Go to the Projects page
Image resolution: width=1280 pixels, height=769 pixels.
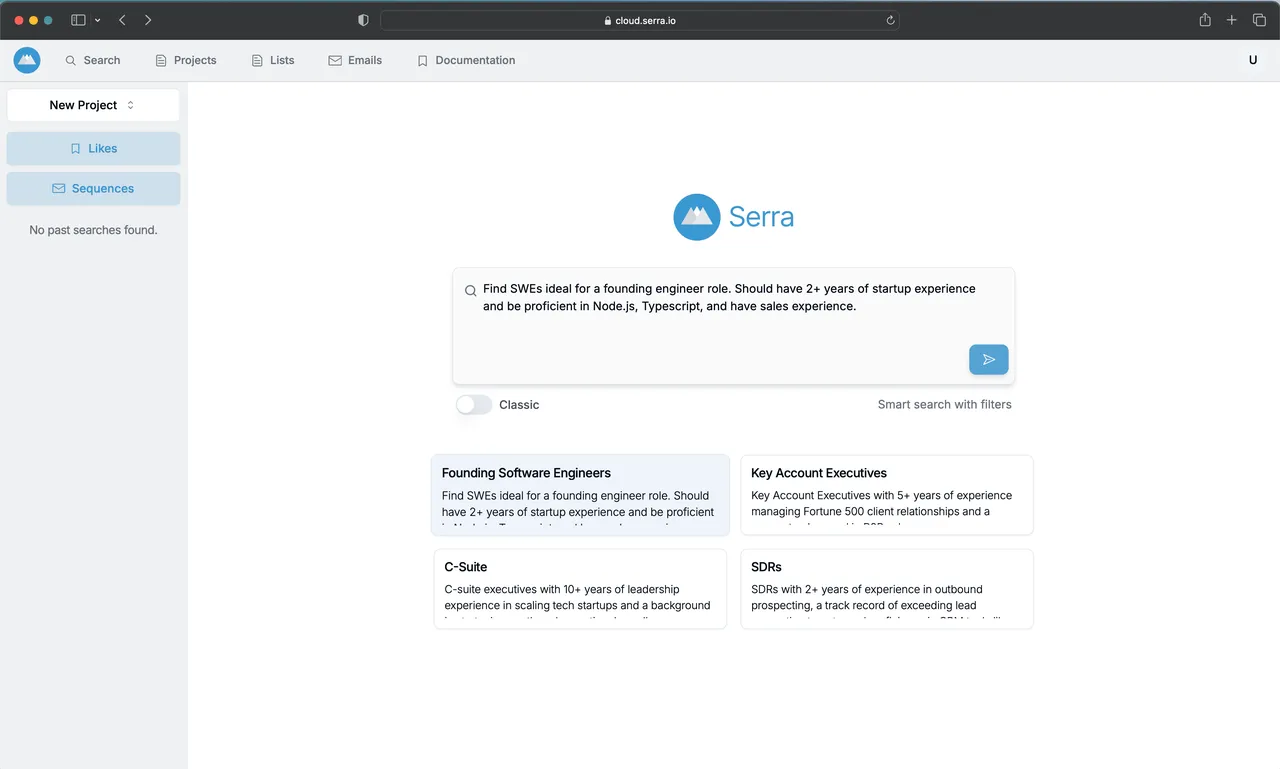pos(186,60)
